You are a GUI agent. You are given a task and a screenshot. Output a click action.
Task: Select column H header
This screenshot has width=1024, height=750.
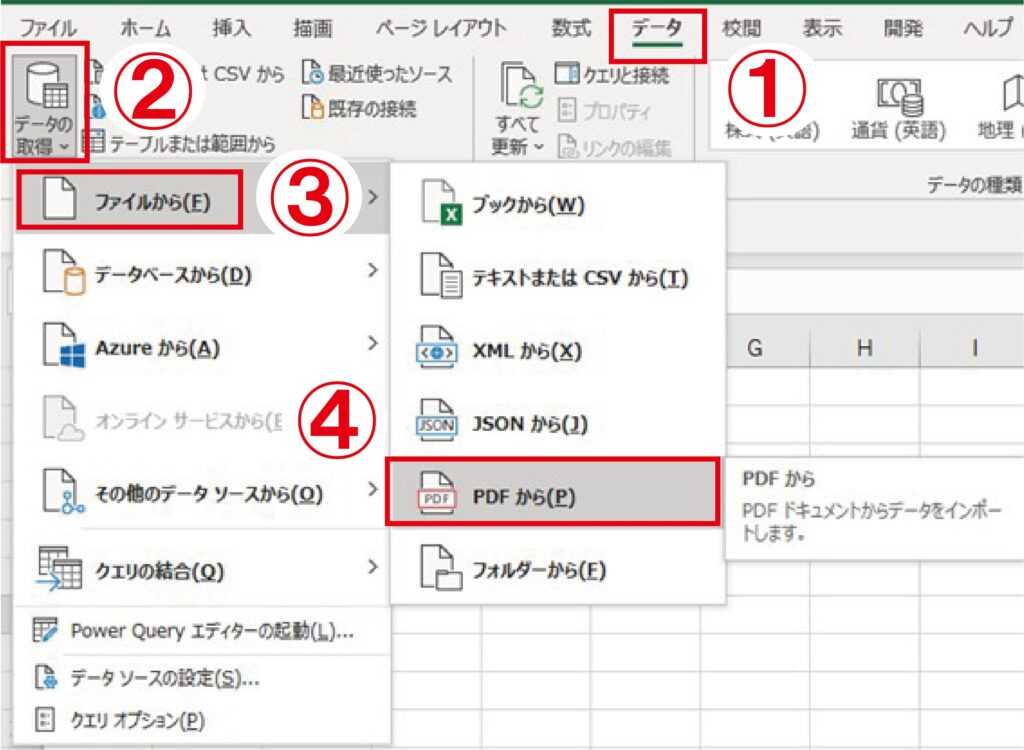(865, 348)
